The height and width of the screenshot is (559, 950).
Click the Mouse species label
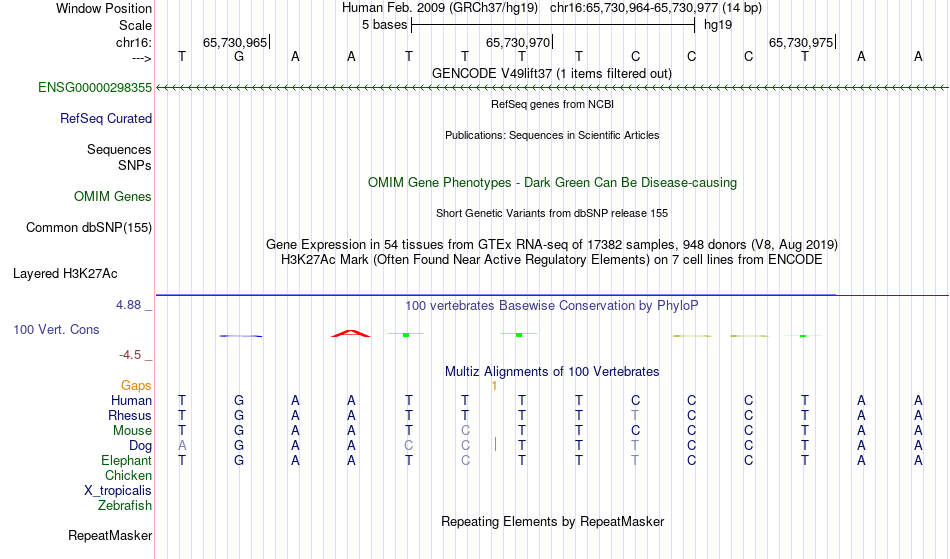[132, 431]
